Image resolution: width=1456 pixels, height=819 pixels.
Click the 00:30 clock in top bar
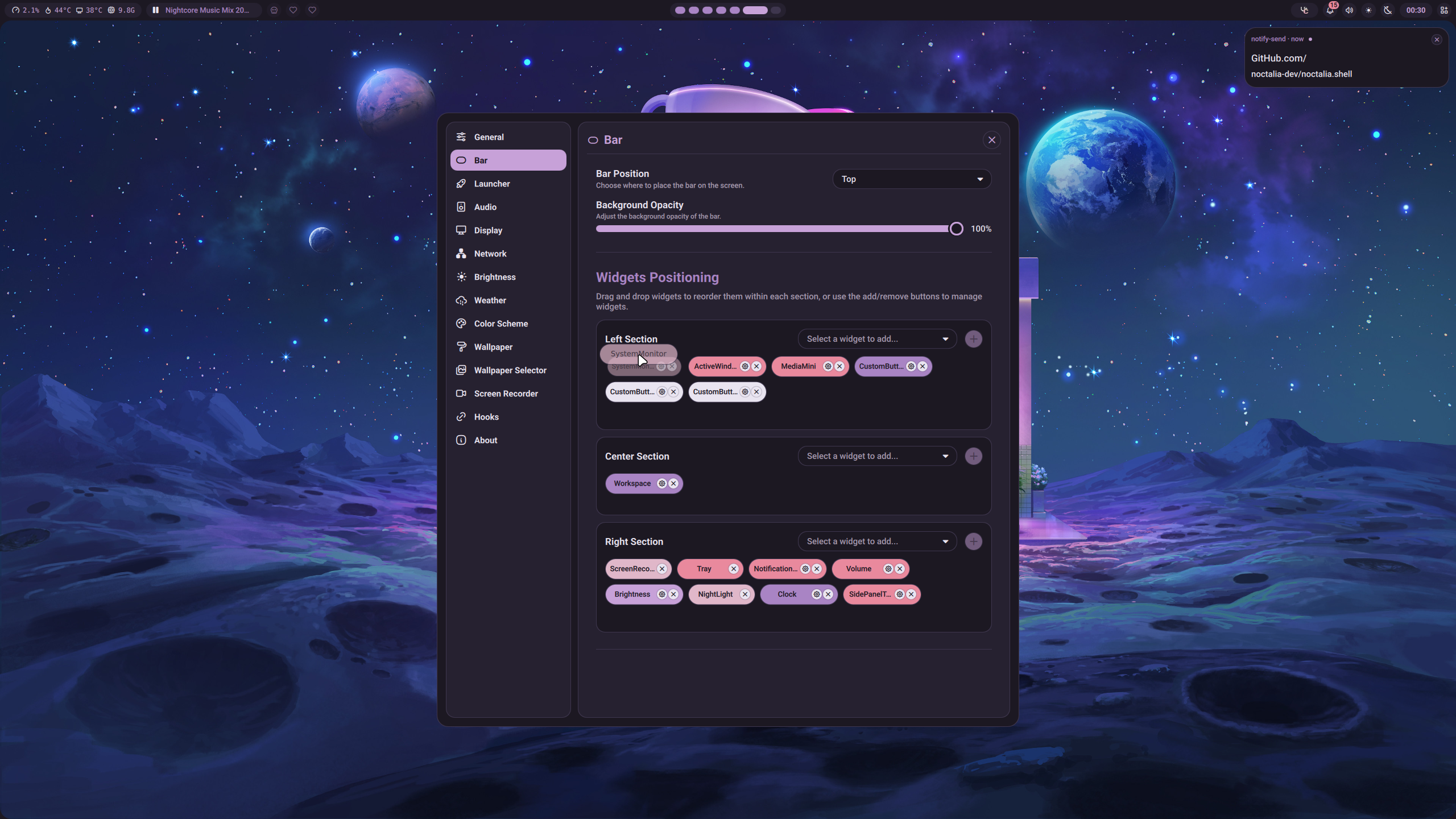[1416, 10]
